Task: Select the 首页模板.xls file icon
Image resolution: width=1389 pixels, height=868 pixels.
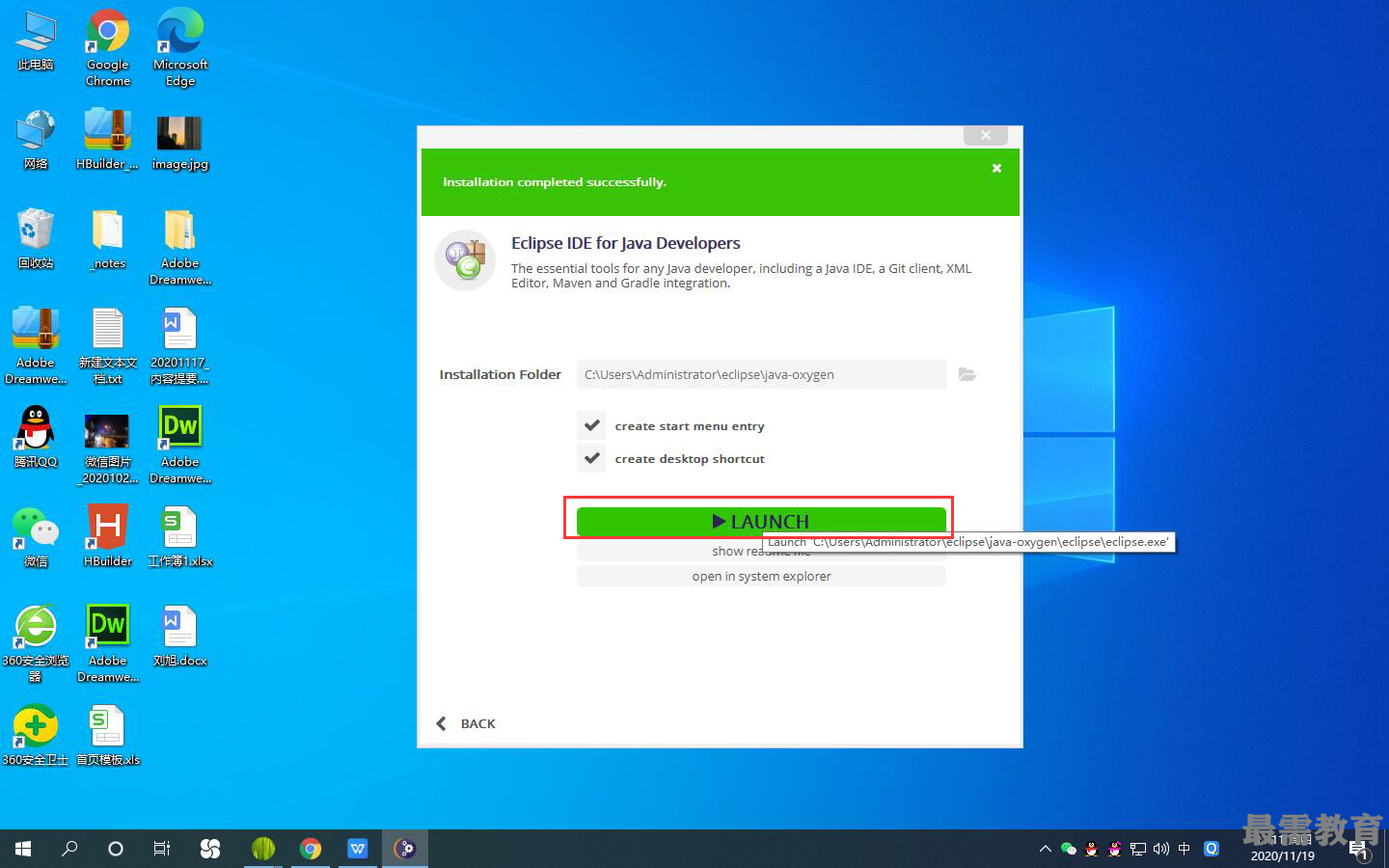Action: point(107,736)
